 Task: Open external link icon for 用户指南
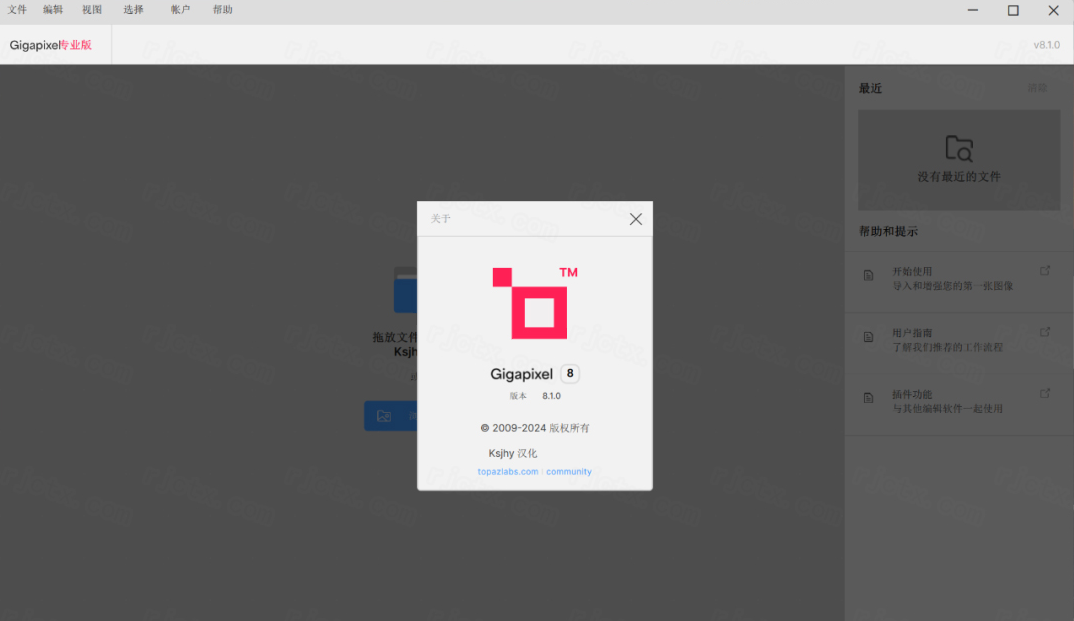point(1045,332)
